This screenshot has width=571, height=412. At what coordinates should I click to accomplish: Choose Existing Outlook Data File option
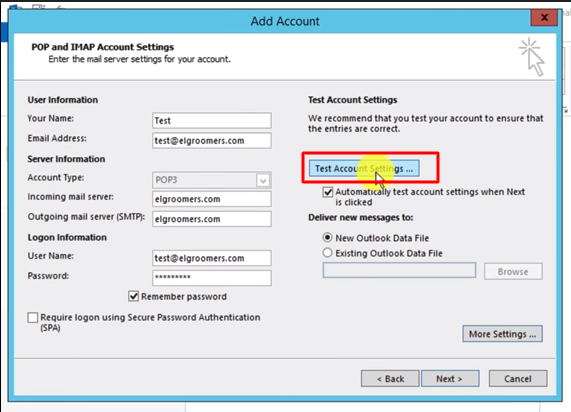pyautogui.click(x=327, y=252)
